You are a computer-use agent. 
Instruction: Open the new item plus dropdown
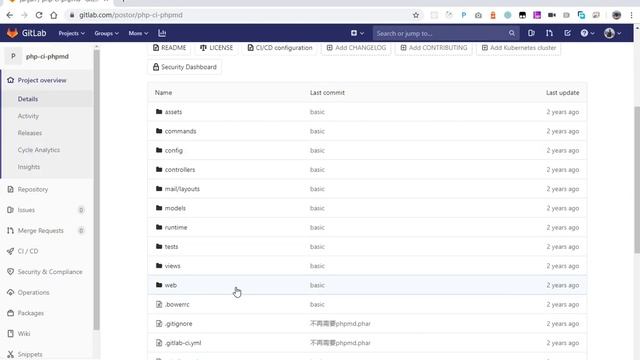coord(357,33)
